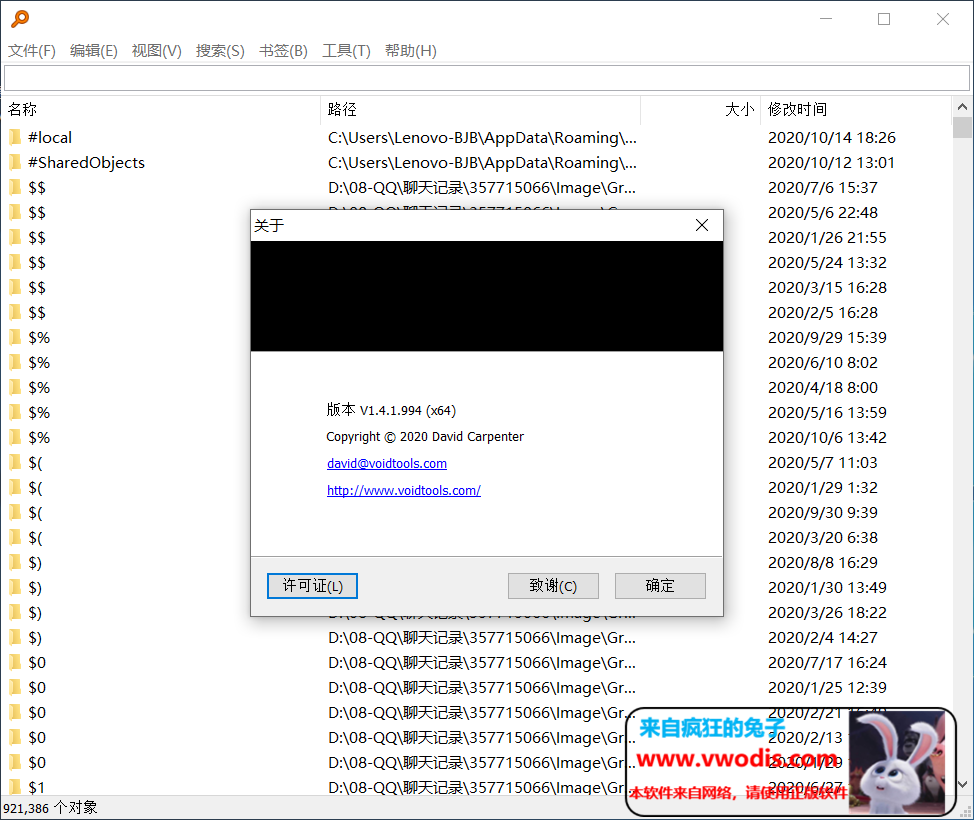The image size is (974, 820).
Task: Click the folder icon beside the first $$ entry
Action: [14, 187]
